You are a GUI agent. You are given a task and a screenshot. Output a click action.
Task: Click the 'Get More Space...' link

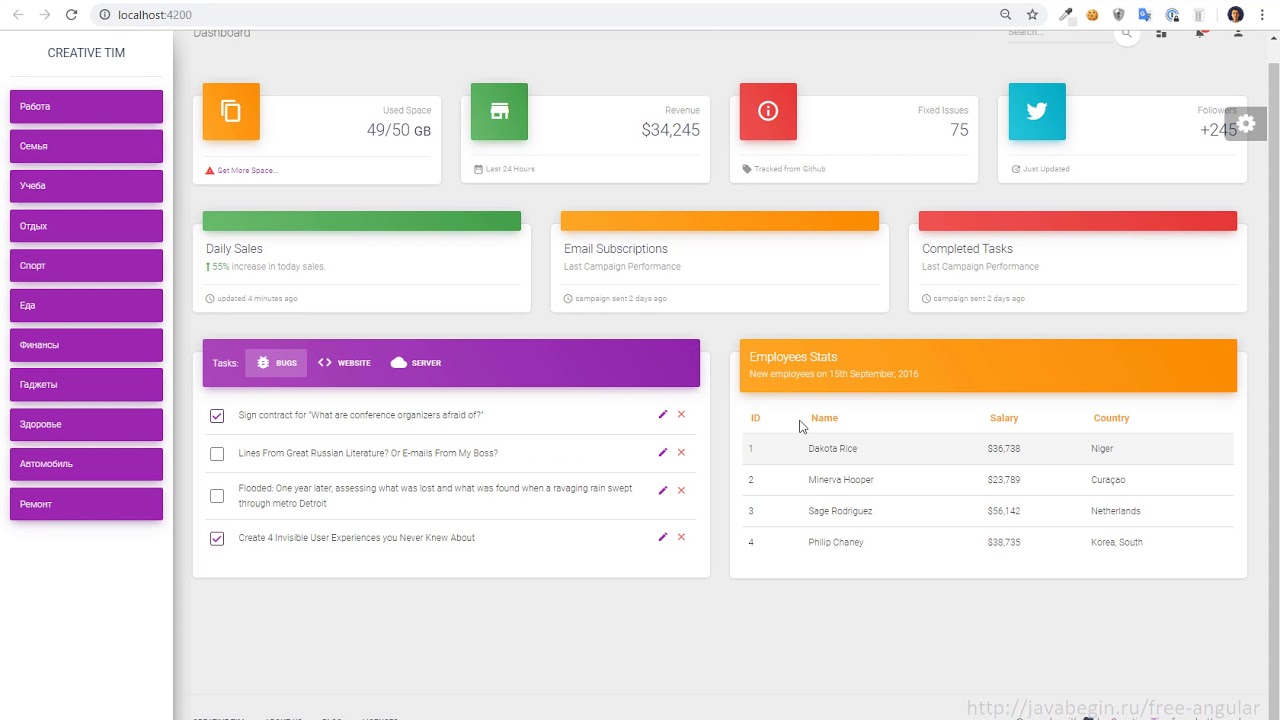(247, 171)
